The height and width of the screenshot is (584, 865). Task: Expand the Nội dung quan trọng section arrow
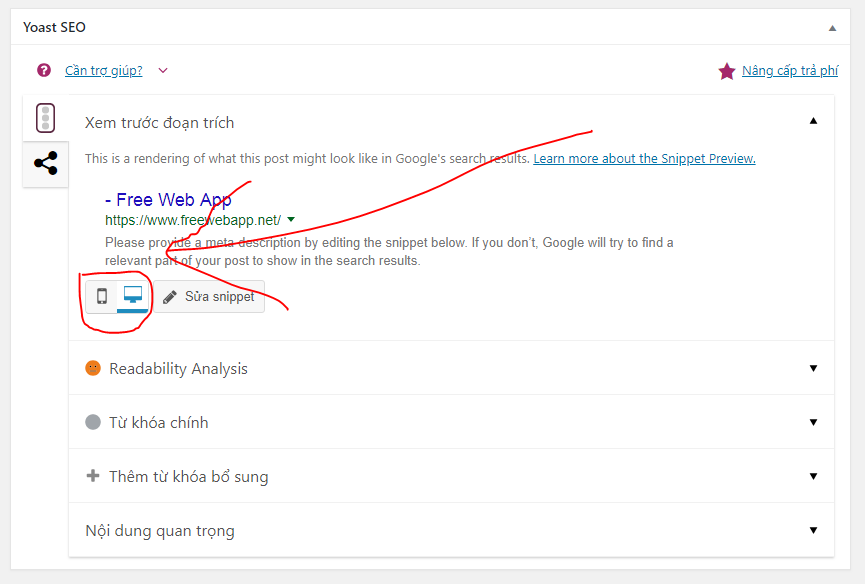tap(813, 530)
